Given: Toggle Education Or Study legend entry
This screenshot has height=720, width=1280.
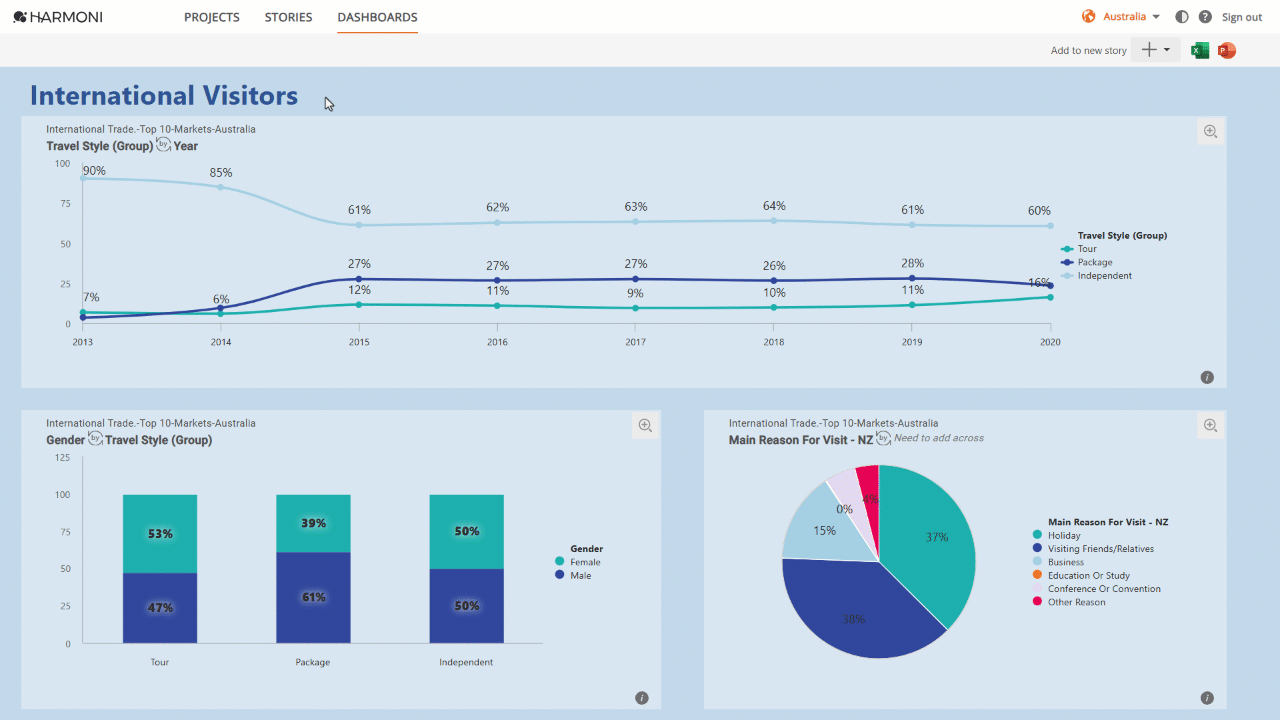Looking at the screenshot, I should coord(1081,575).
